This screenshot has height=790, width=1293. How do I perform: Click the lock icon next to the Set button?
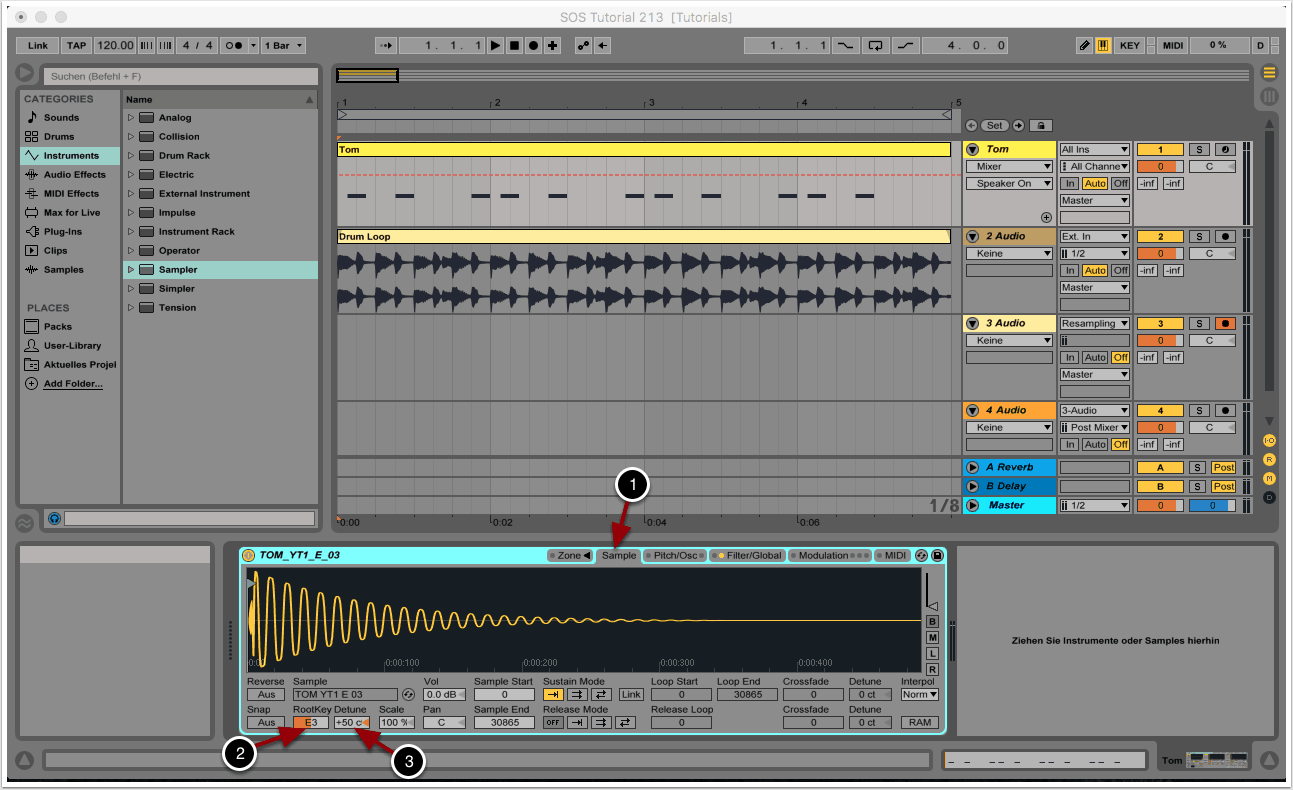(1039, 126)
